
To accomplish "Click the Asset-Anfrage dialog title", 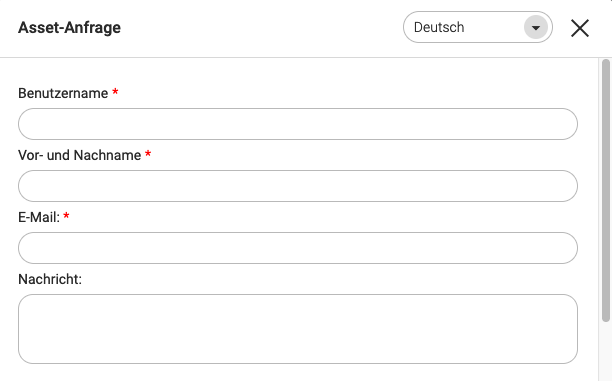I will point(69,28).
